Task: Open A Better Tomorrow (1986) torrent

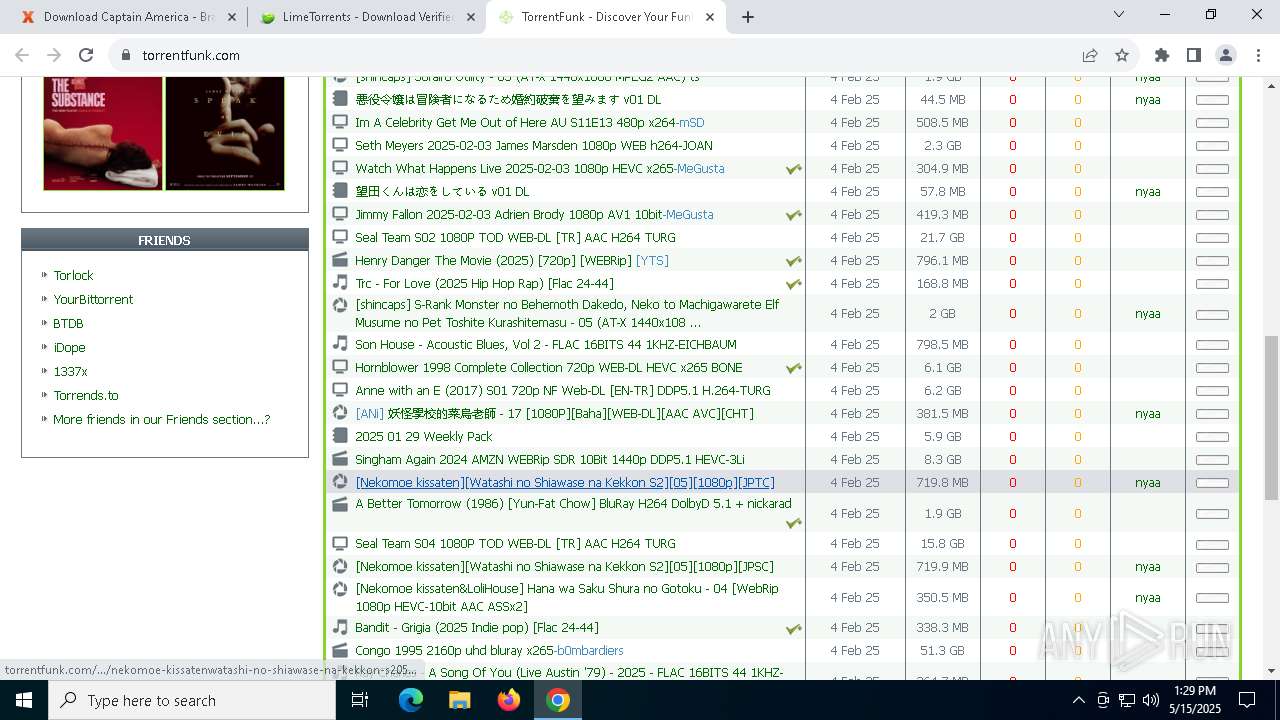Action: [573, 504]
